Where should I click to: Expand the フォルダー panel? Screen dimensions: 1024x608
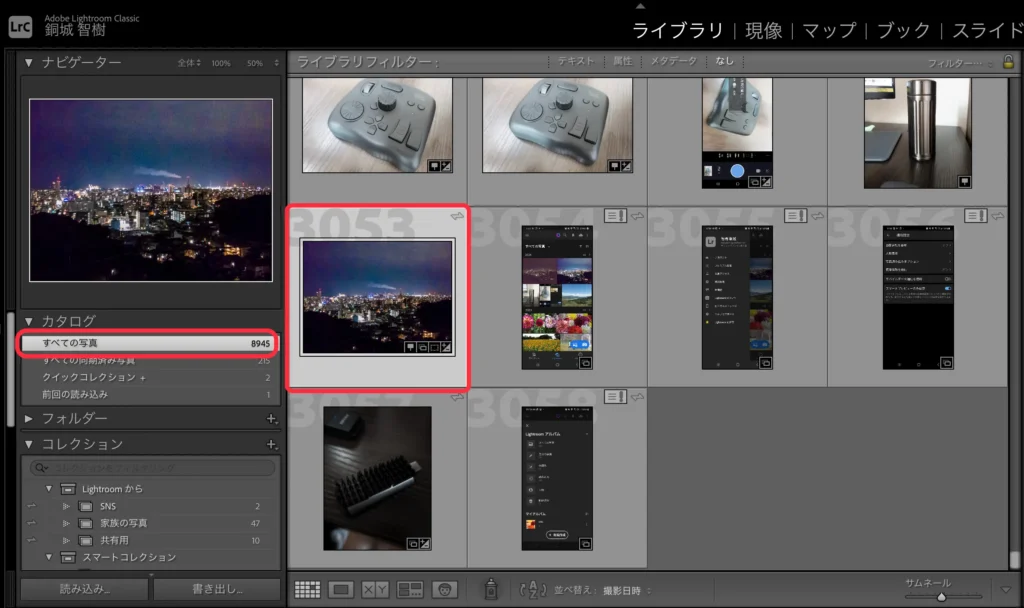tap(28, 418)
